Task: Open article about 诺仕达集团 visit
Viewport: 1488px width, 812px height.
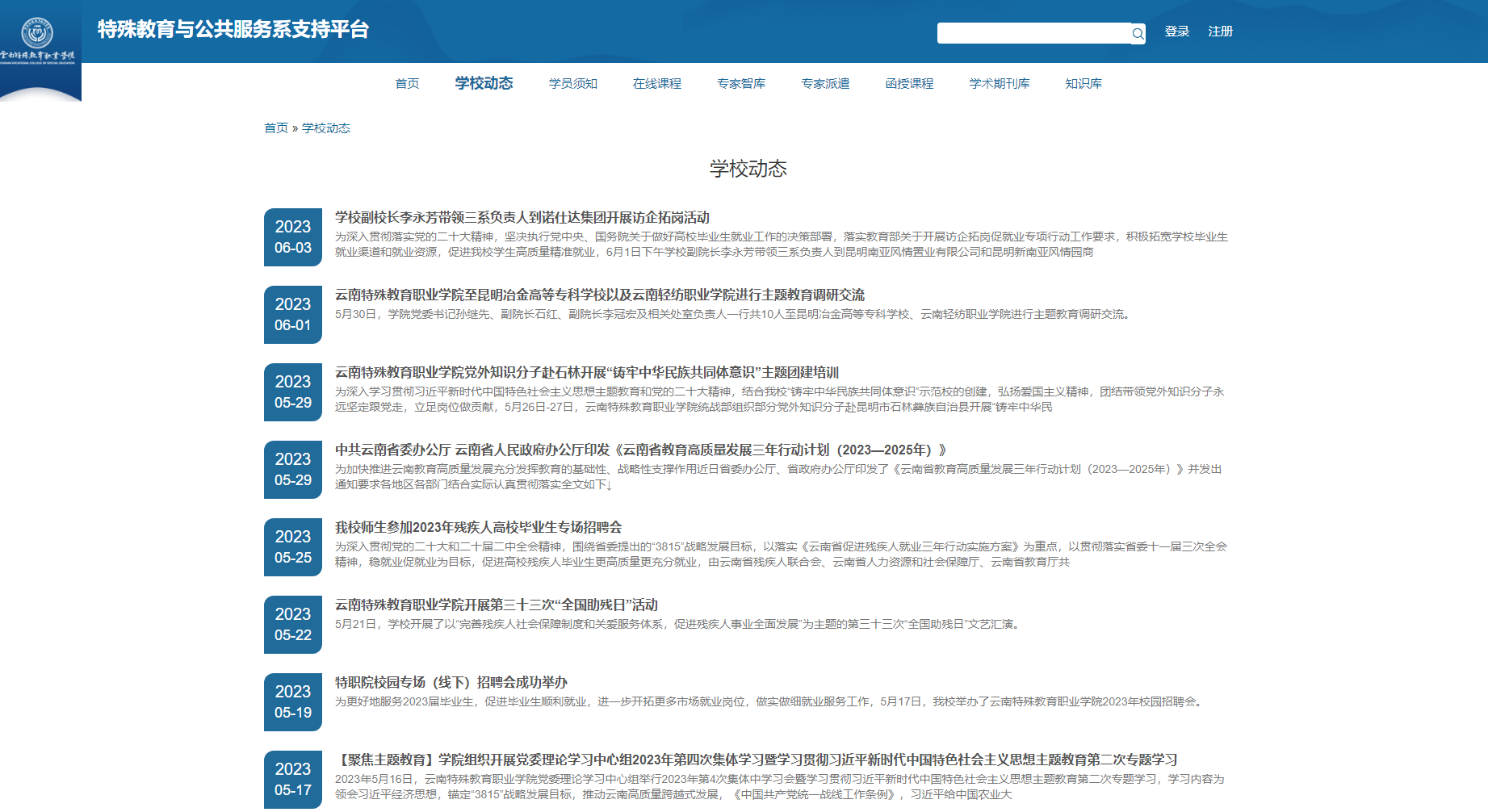Action: pos(522,218)
